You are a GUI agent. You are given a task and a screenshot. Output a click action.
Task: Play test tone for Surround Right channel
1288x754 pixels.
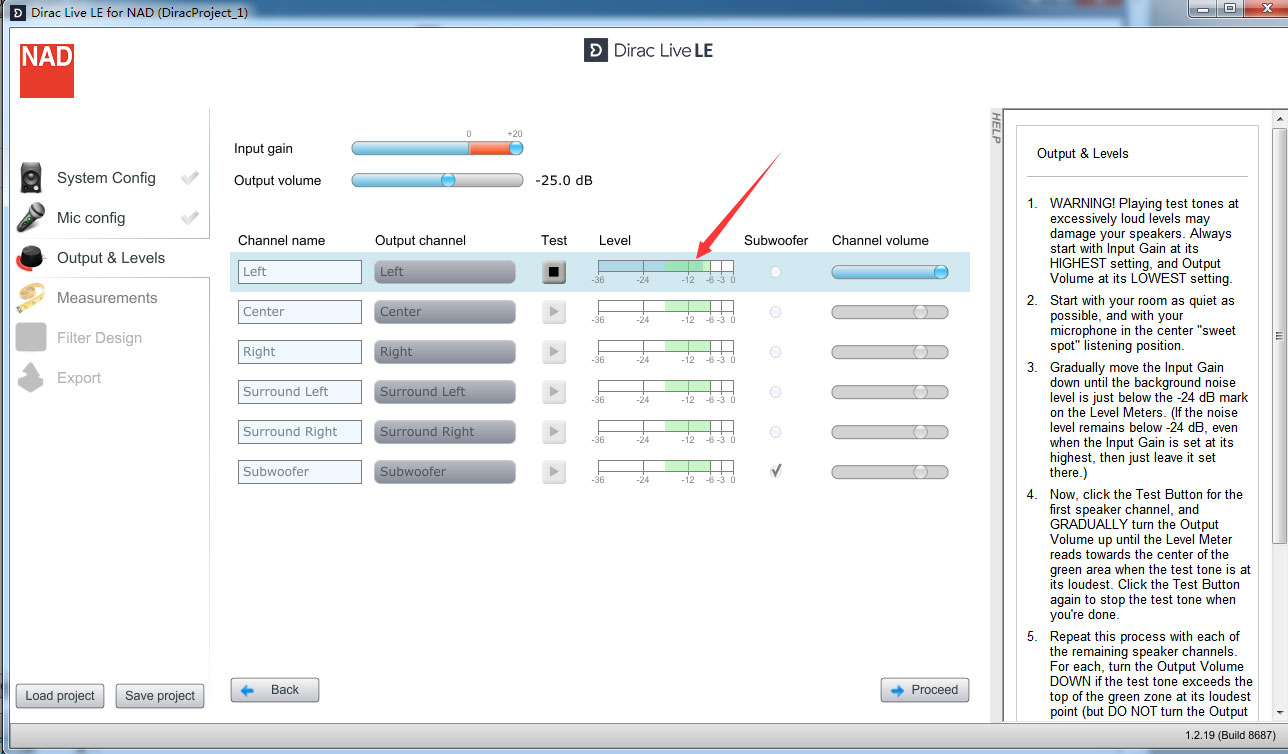point(553,432)
